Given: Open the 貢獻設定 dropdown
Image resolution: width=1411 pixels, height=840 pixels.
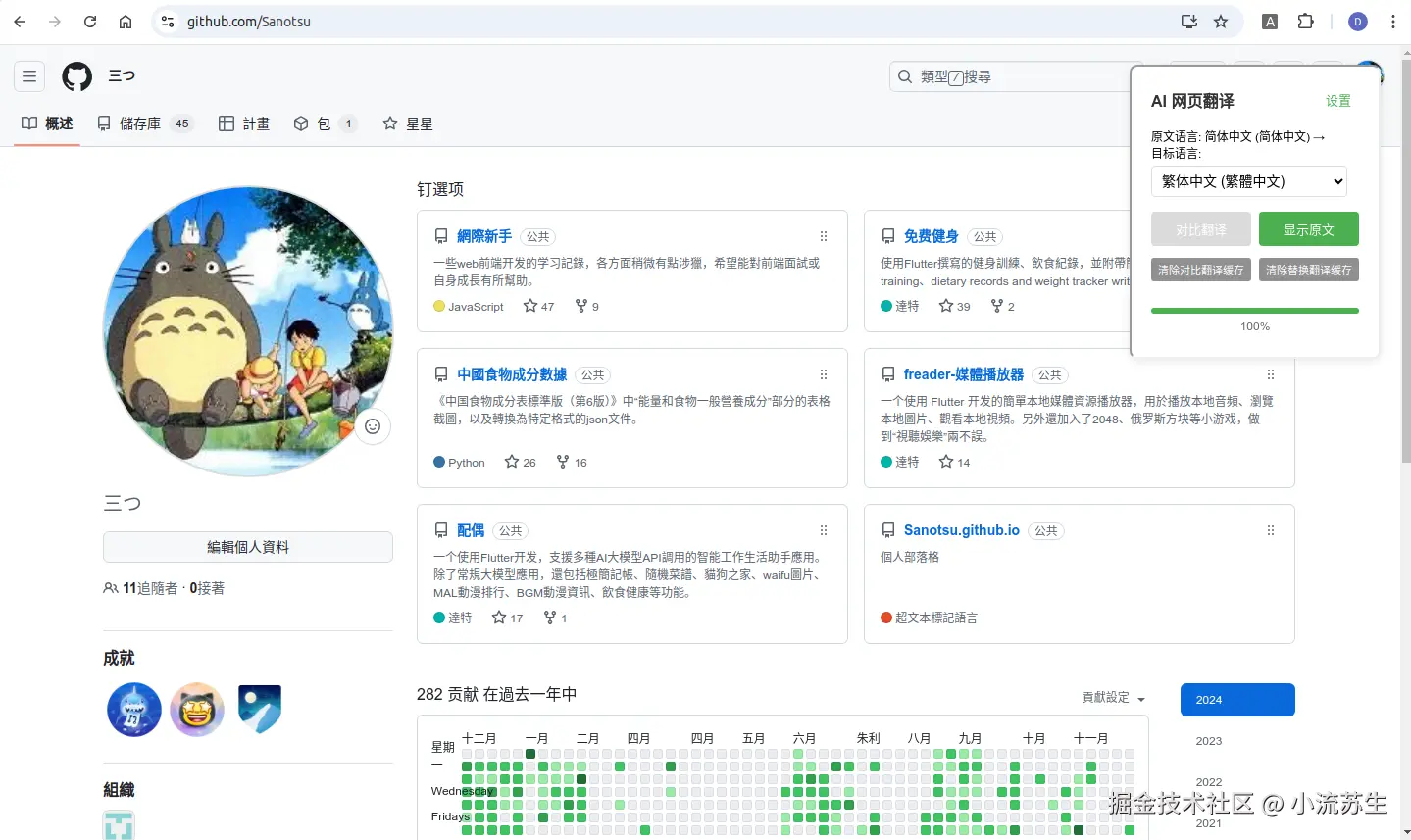Looking at the screenshot, I should (x=1109, y=698).
